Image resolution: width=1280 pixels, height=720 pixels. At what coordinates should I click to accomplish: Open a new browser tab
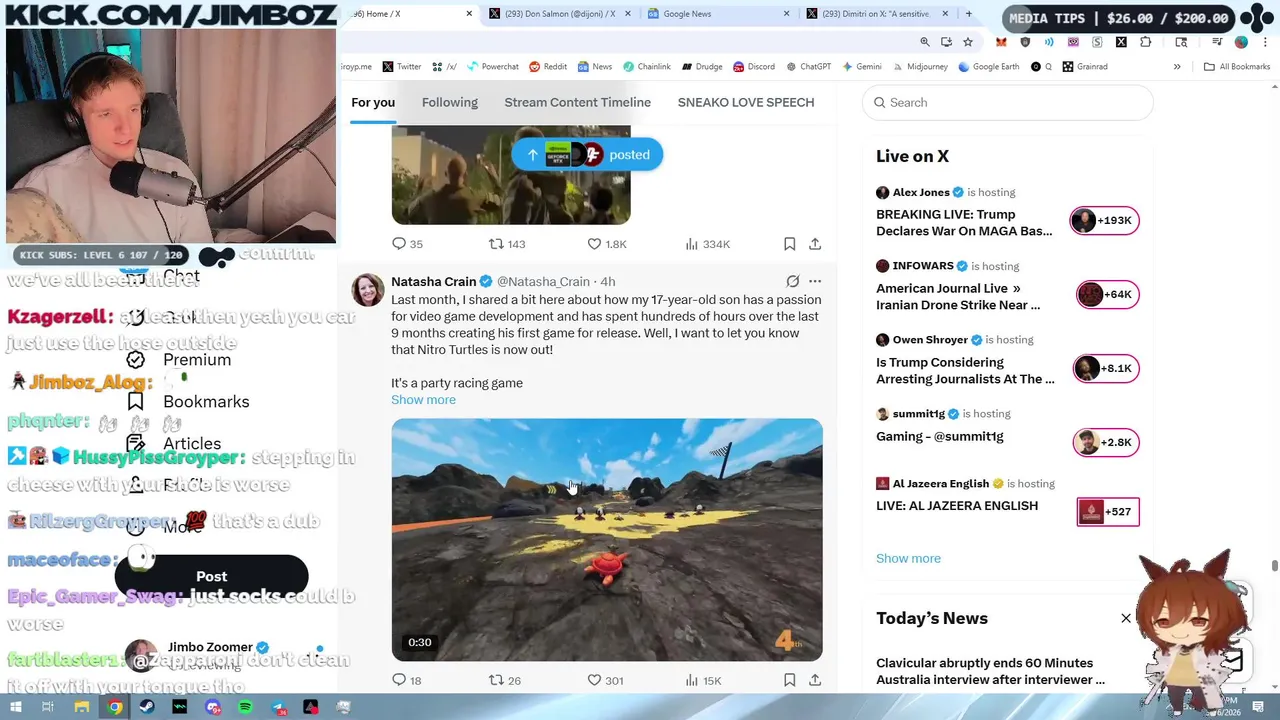(x=968, y=14)
